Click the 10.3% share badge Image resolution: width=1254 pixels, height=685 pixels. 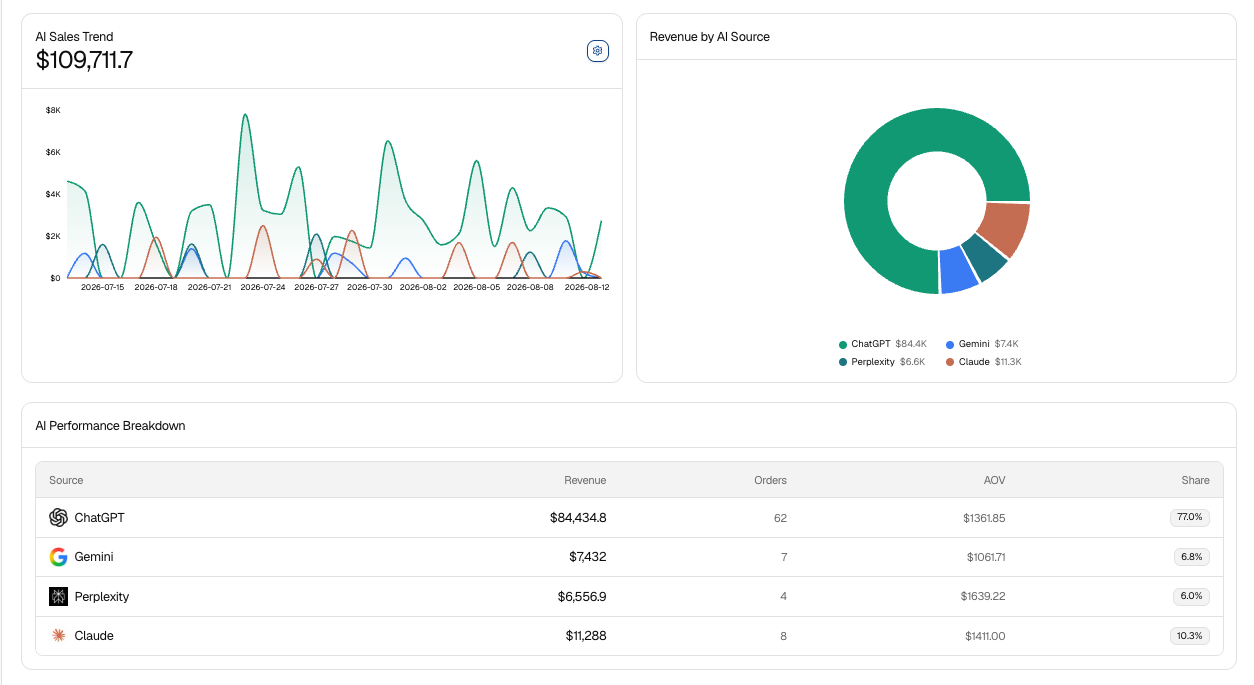(1190, 636)
